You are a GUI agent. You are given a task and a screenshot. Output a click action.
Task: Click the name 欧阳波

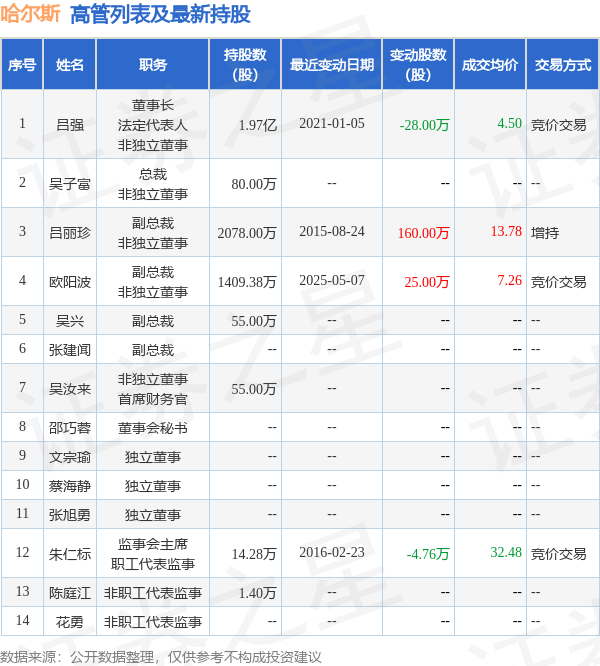click(70, 282)
